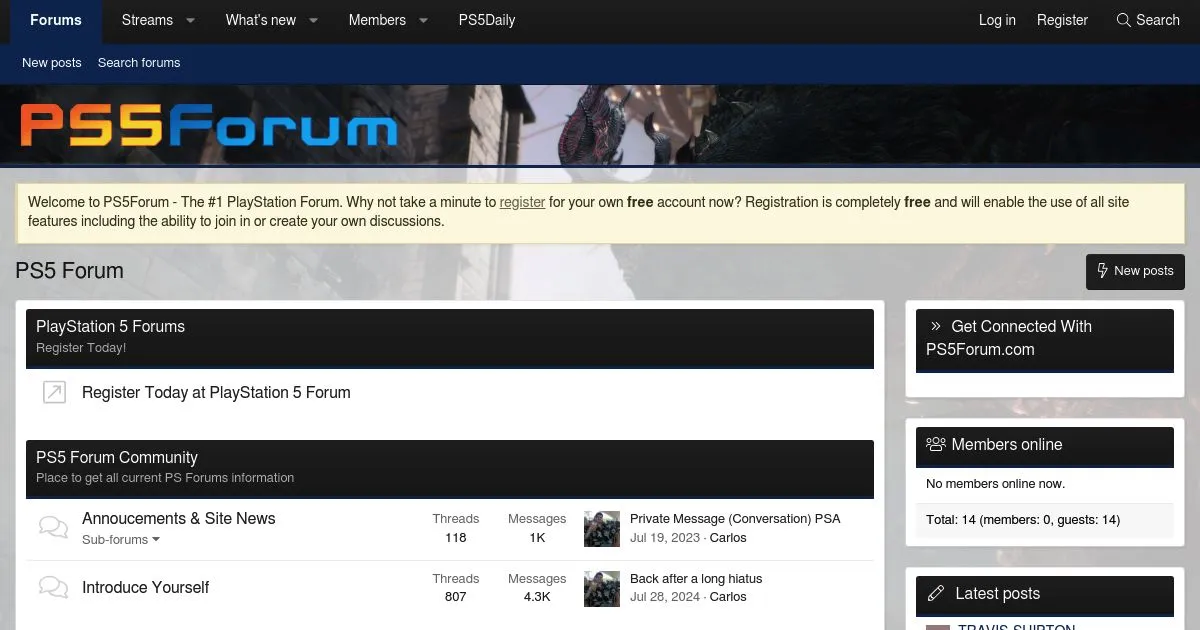Click the PS5Forum logo

[208, 126]
